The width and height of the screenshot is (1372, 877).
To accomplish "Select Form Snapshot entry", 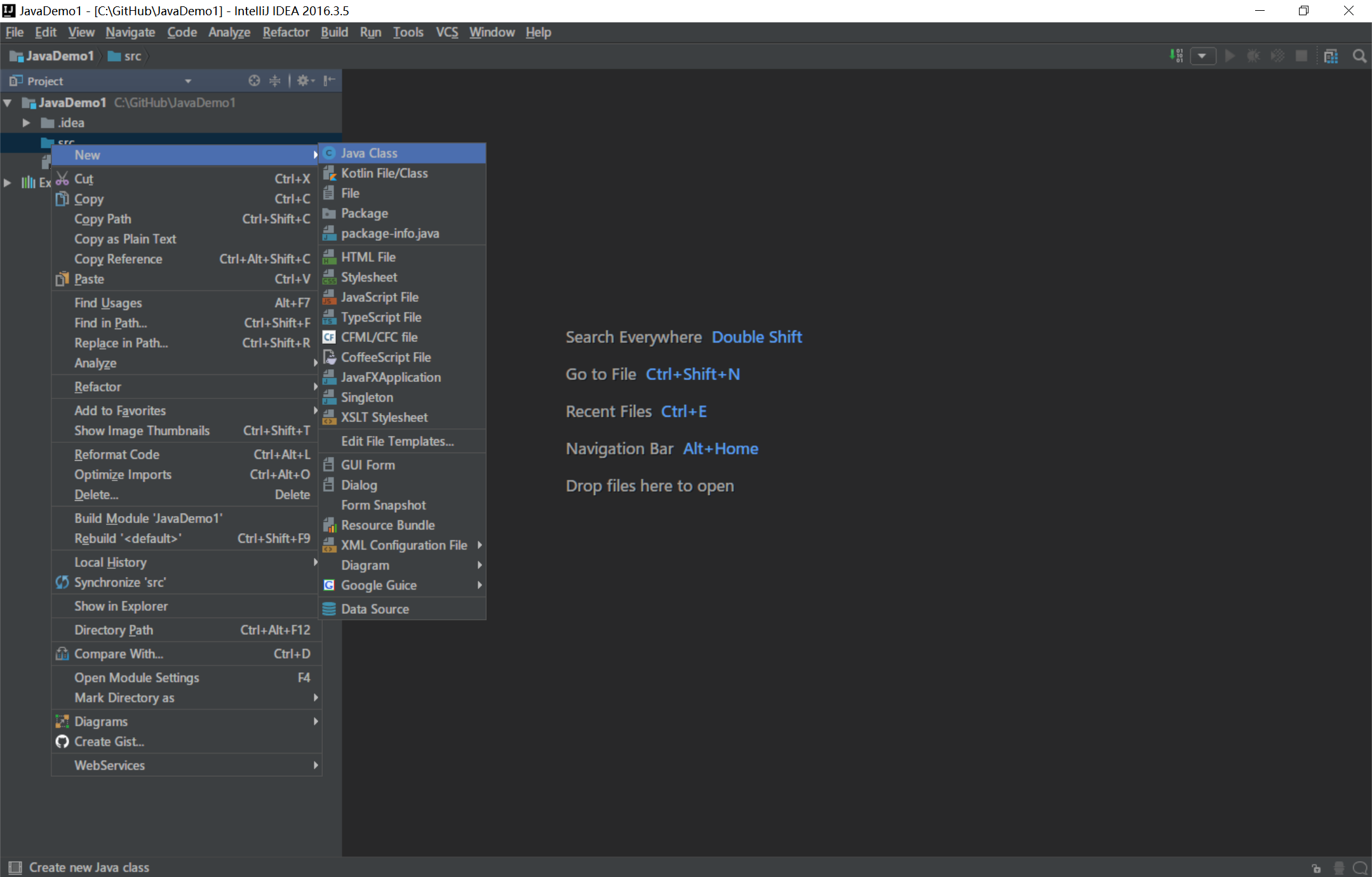I will tap(402, 505).
